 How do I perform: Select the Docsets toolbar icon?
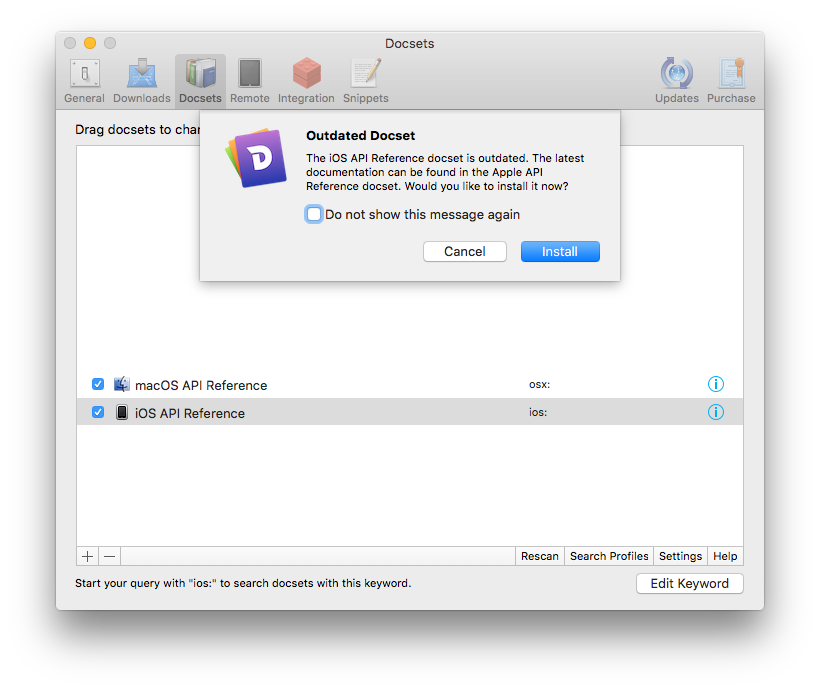[200, 81]
